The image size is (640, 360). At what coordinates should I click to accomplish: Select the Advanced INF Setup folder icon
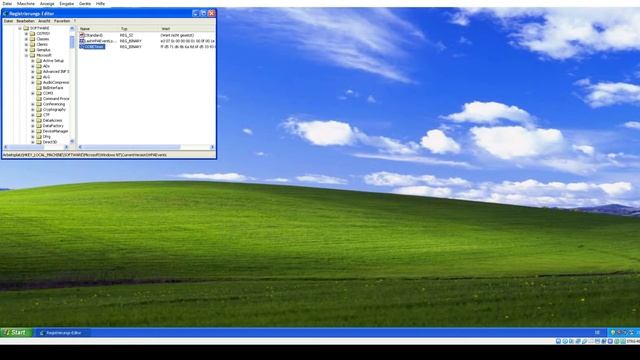tap(39, 71)
